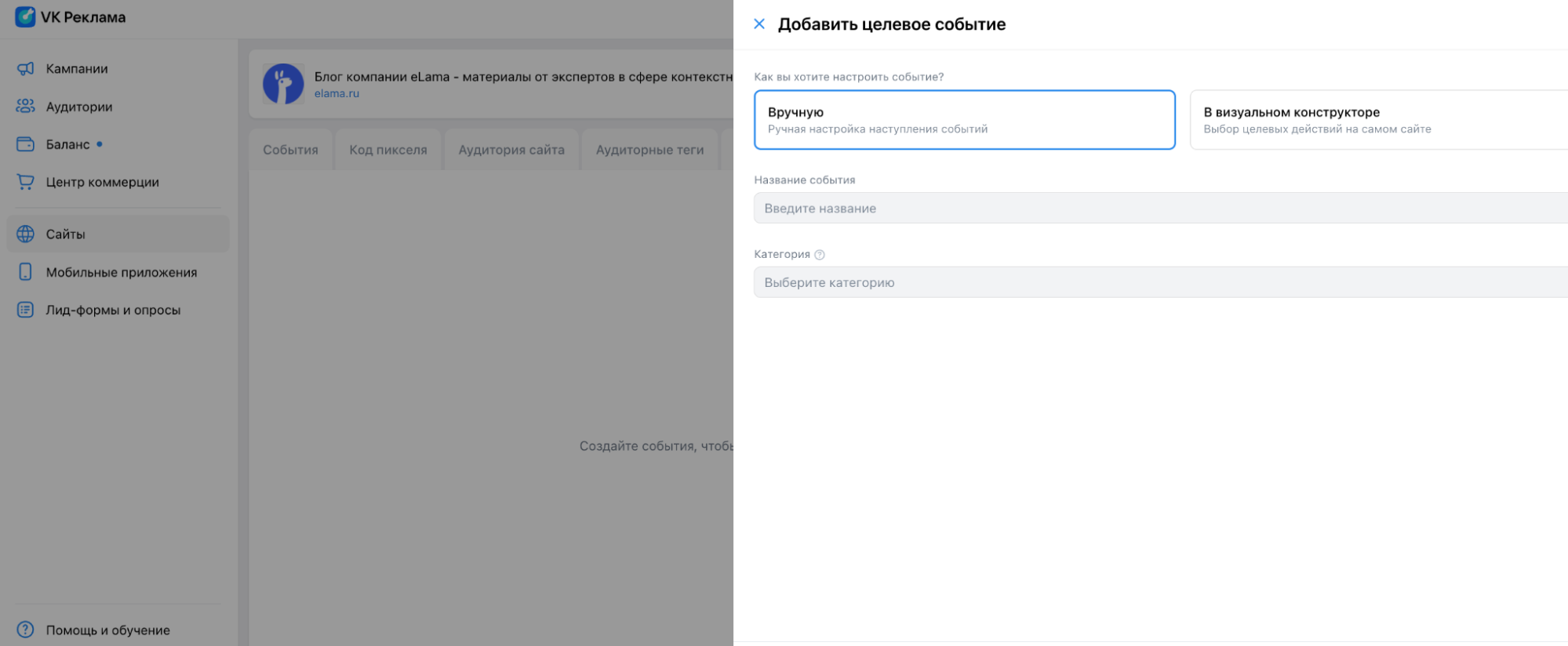Click the Помощь и обучение question icon
Screen dimensions: 1568x646
(x=25, y=630)
